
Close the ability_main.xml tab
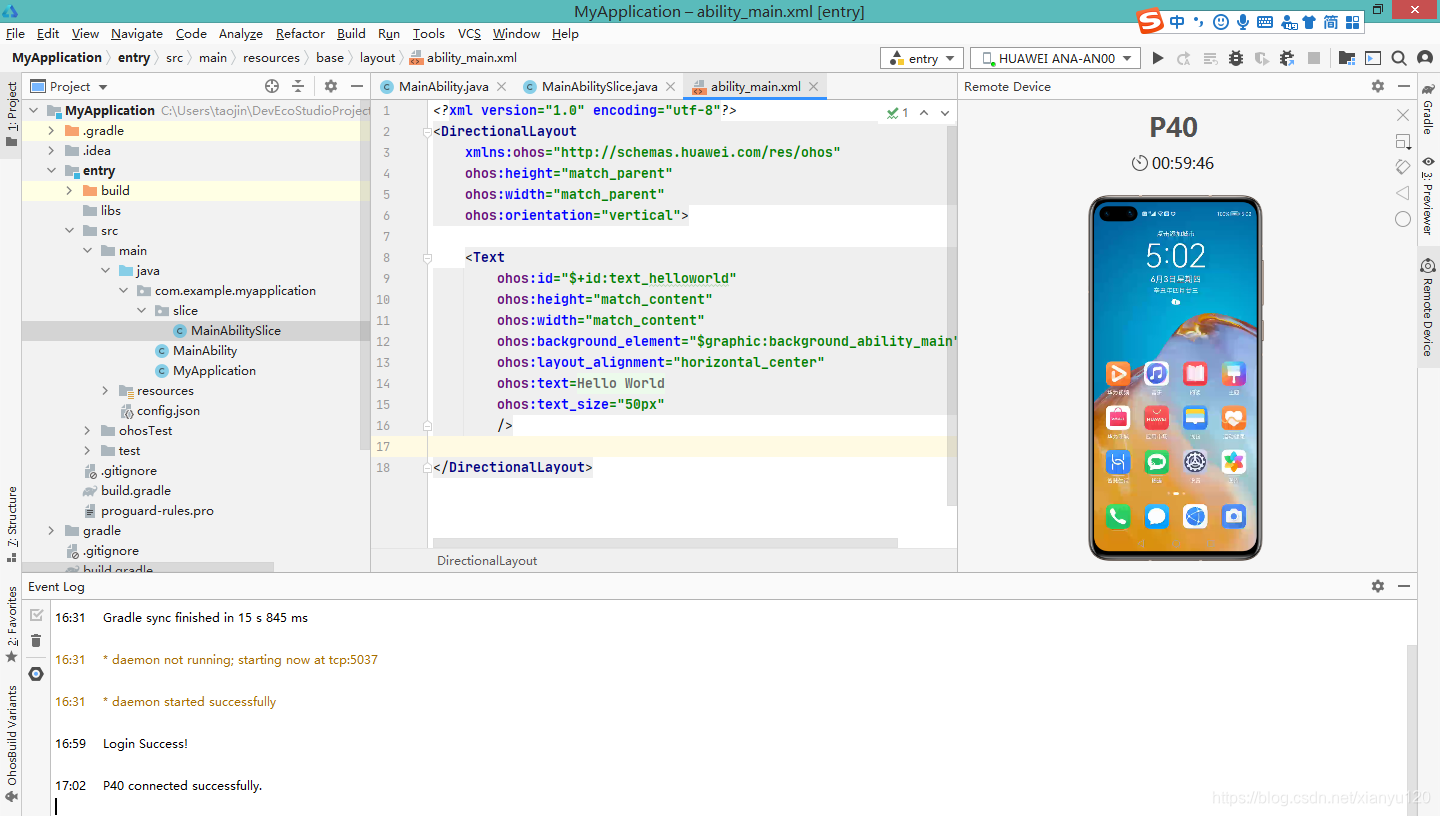click(x=813, y=86)
